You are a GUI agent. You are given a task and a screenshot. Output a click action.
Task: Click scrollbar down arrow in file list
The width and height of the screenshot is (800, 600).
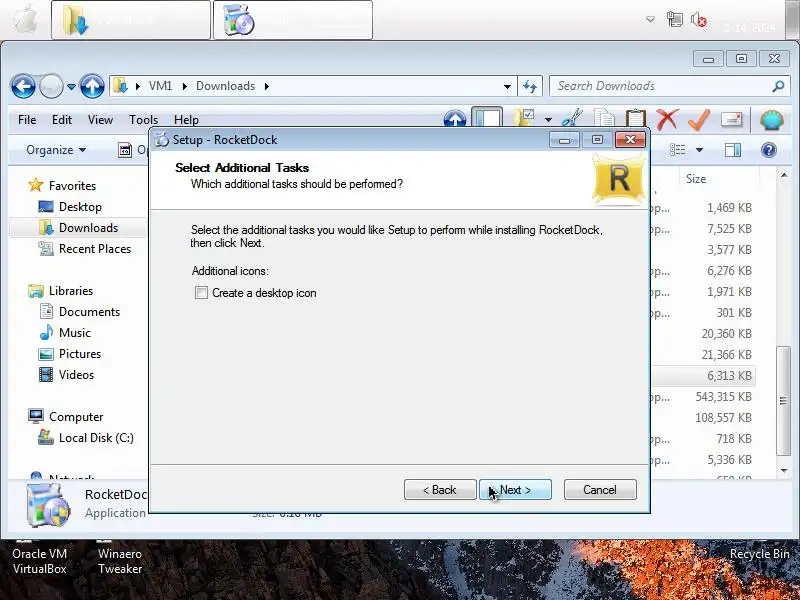(784, 470)
